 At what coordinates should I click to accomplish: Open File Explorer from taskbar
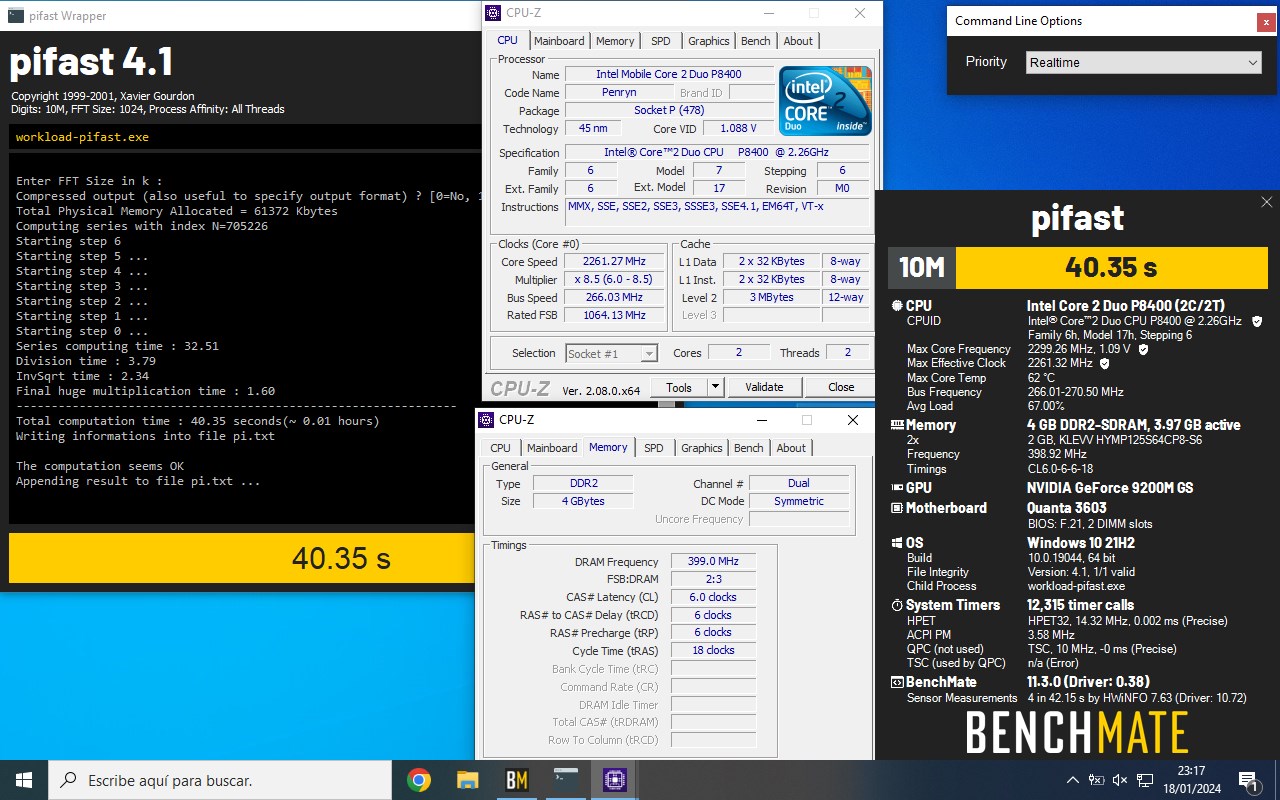click(x=468, y=780)
